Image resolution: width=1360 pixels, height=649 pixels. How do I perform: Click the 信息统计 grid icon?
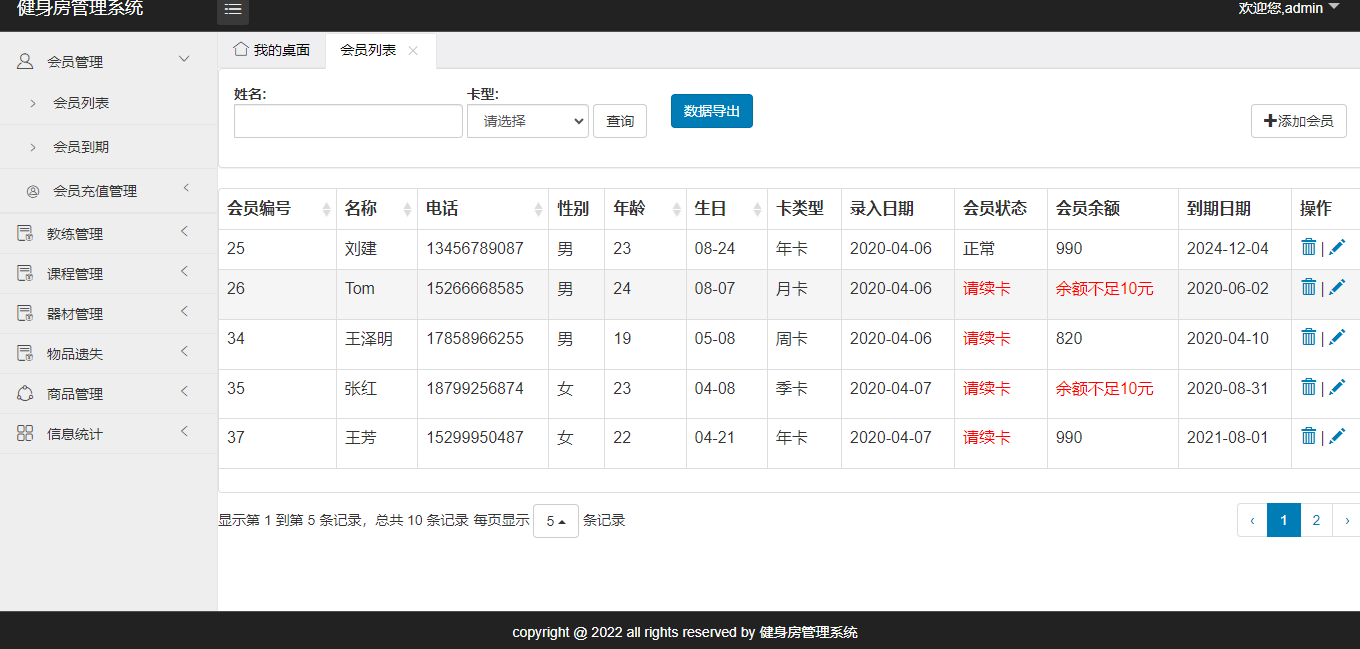[x=26, y=433]
